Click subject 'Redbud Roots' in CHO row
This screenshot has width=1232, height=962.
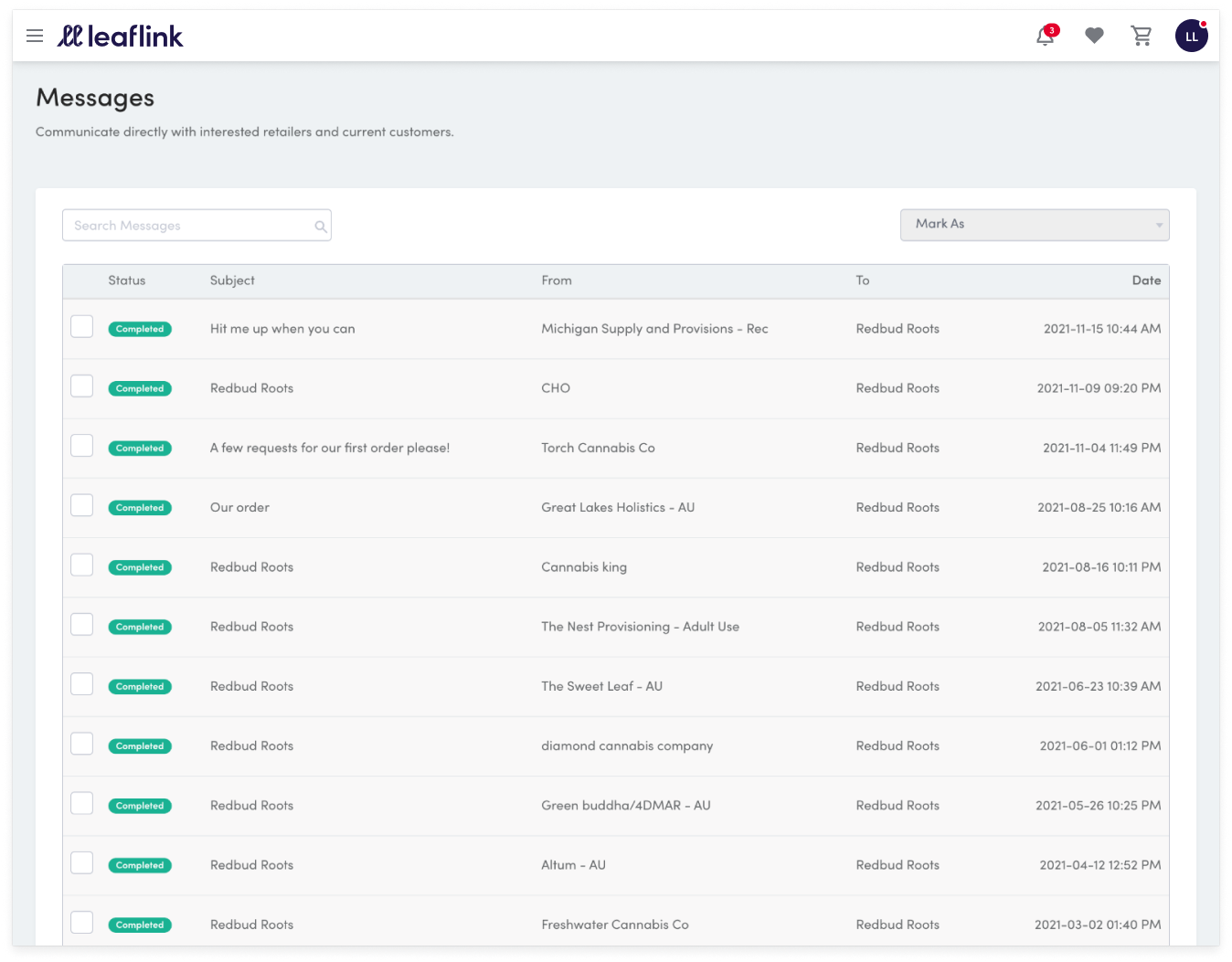coord(251,388)
